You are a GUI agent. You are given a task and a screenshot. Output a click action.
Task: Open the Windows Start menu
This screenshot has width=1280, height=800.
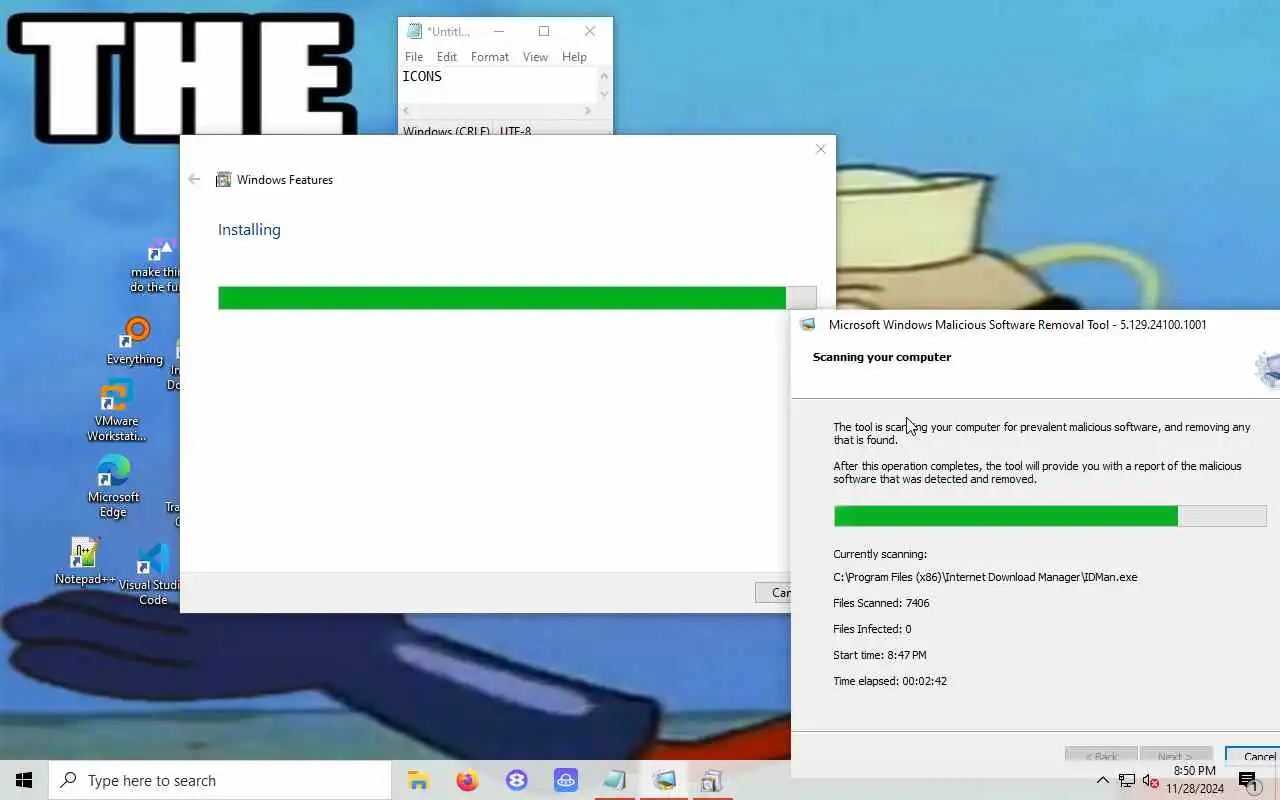pyautogui.click(x=24, y=780)
